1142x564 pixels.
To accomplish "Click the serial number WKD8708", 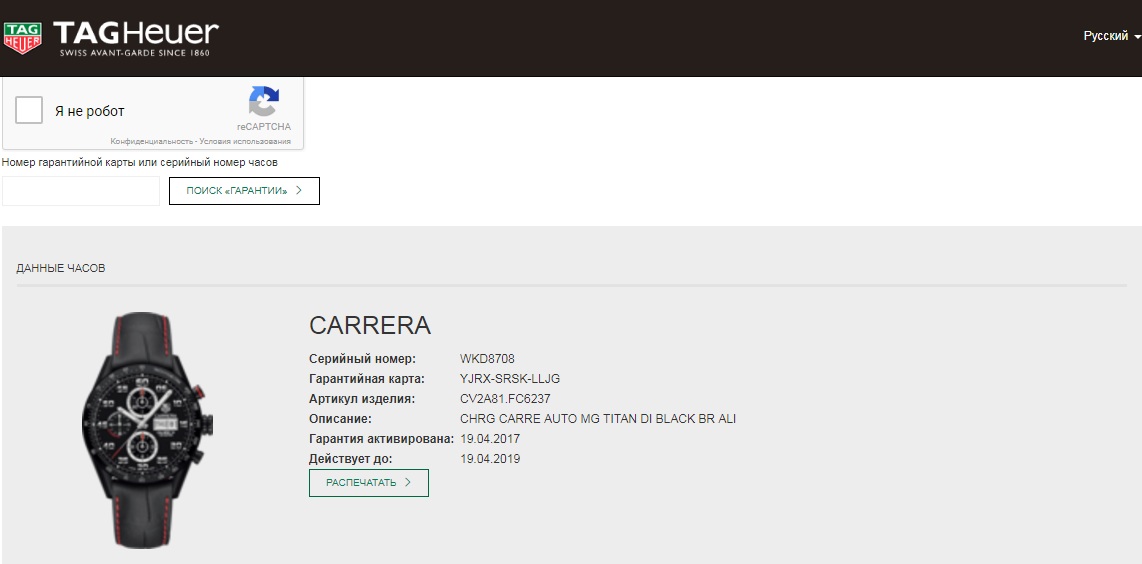I will [487, 359].
